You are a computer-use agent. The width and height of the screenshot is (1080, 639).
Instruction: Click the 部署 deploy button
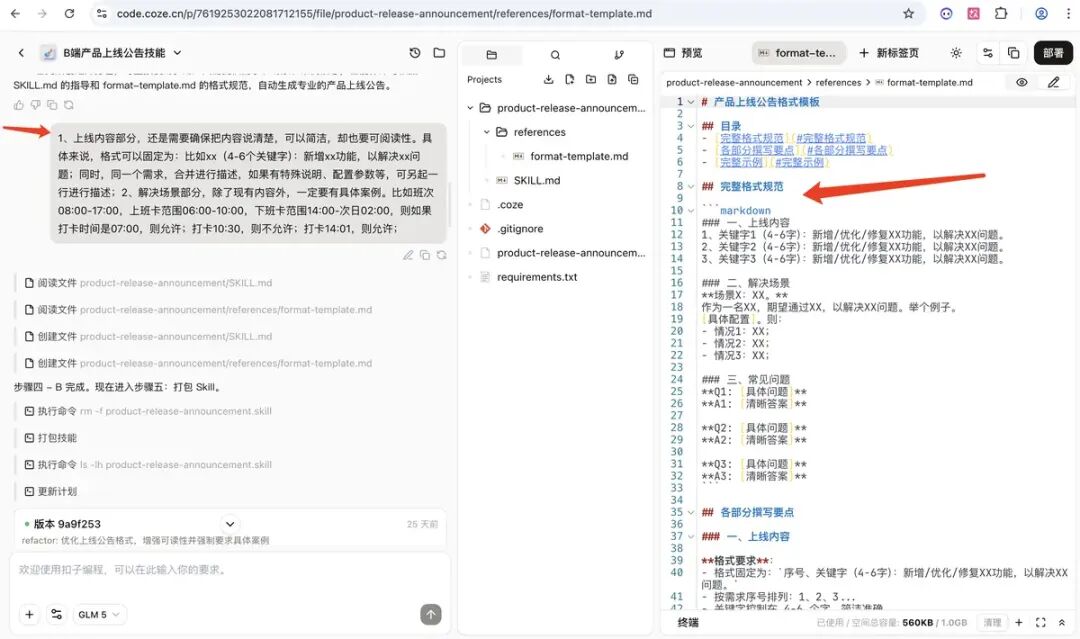[1053, 53]
